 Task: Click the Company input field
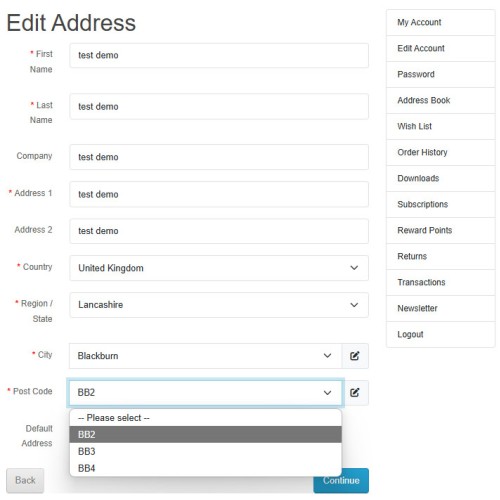pyautogui.click(x=219, y=157)
